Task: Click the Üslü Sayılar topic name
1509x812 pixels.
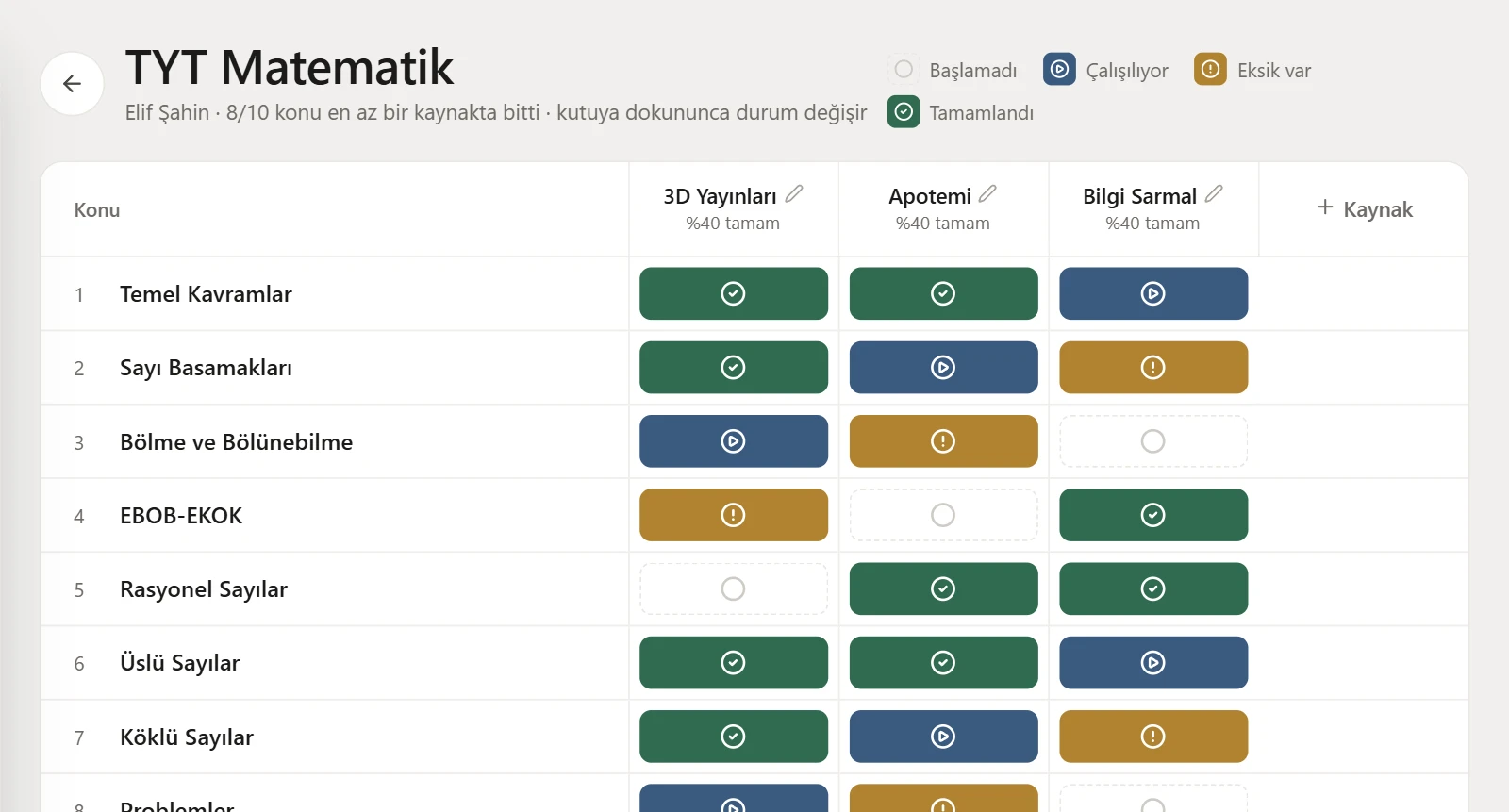Action: point(180,663)
